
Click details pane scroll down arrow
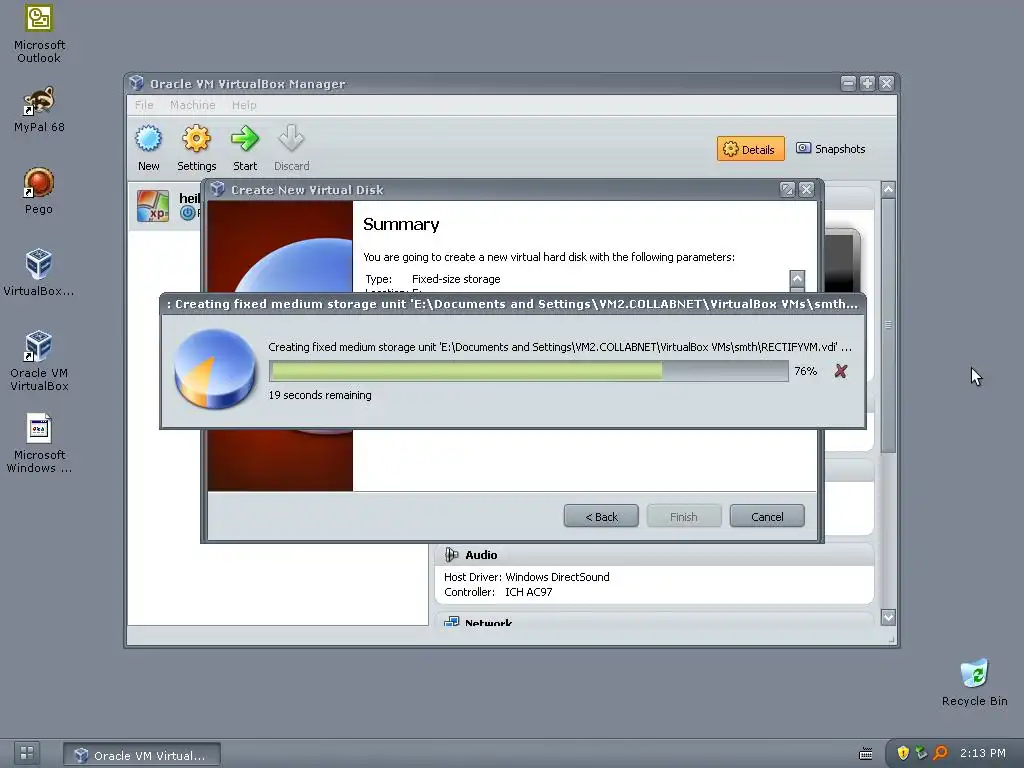tap(888, 616)
